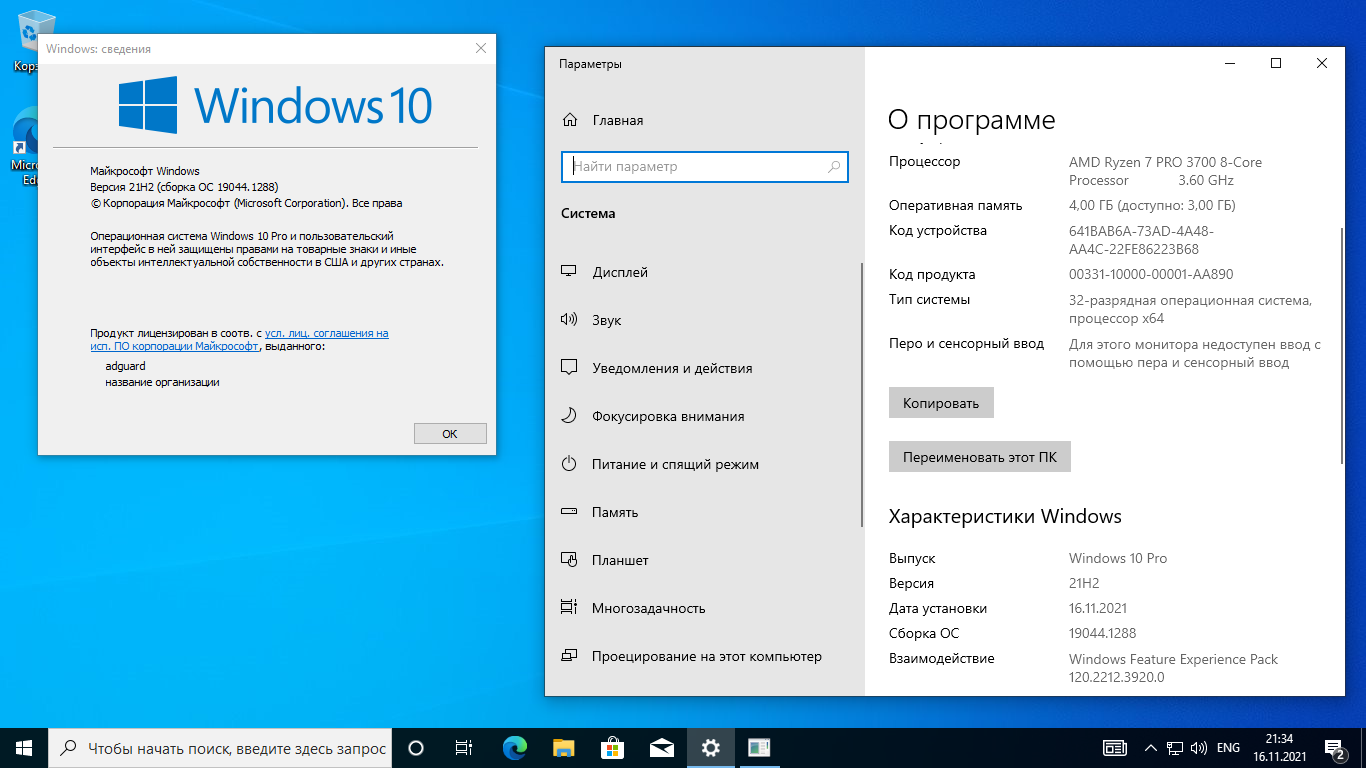Open Проецирование на этот компьютер

[706, 656]
